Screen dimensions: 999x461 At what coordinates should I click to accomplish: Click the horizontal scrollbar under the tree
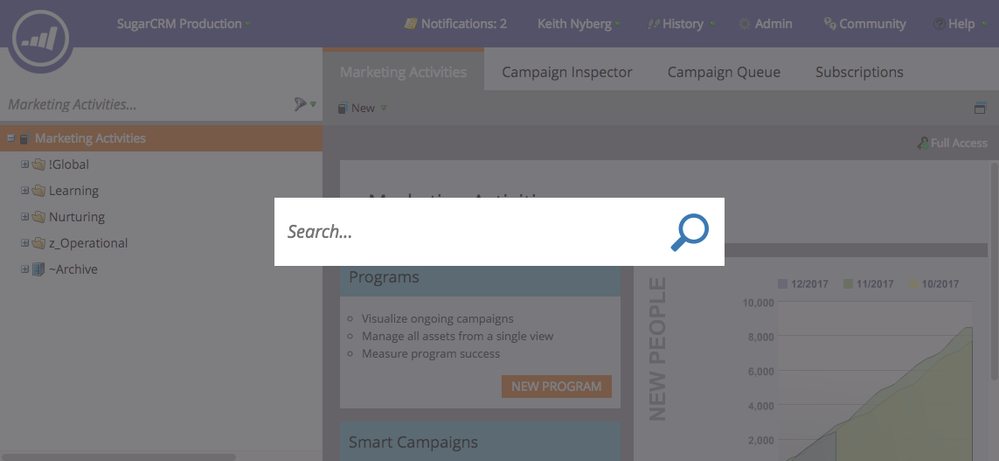(119, 457)
